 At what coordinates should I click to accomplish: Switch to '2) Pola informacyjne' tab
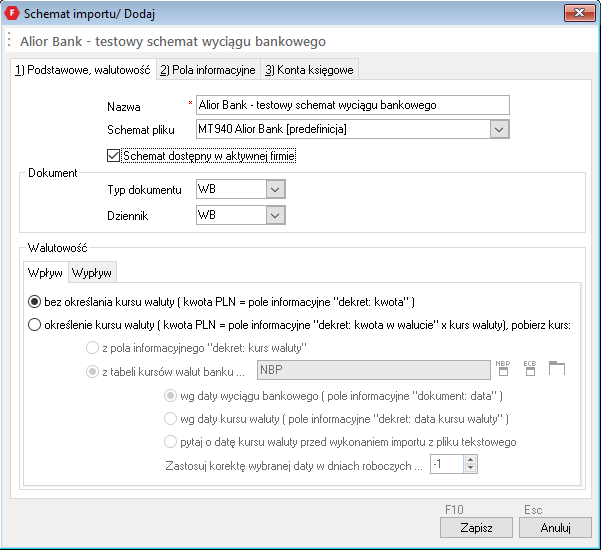(x=208, y=70)
